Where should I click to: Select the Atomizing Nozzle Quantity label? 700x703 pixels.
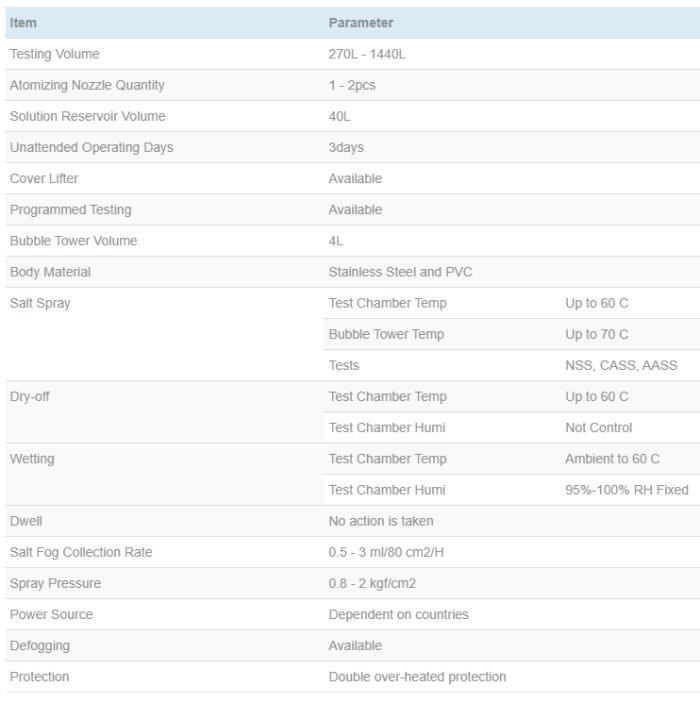[x=87, y=85]
